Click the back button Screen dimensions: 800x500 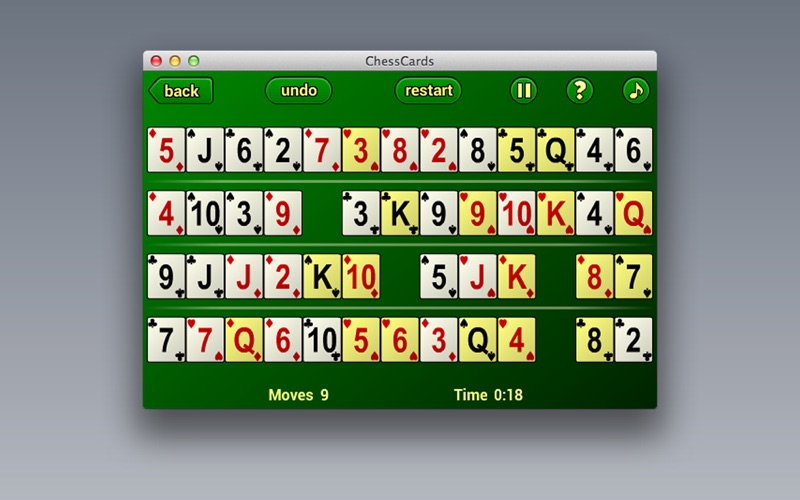point(181,91)
